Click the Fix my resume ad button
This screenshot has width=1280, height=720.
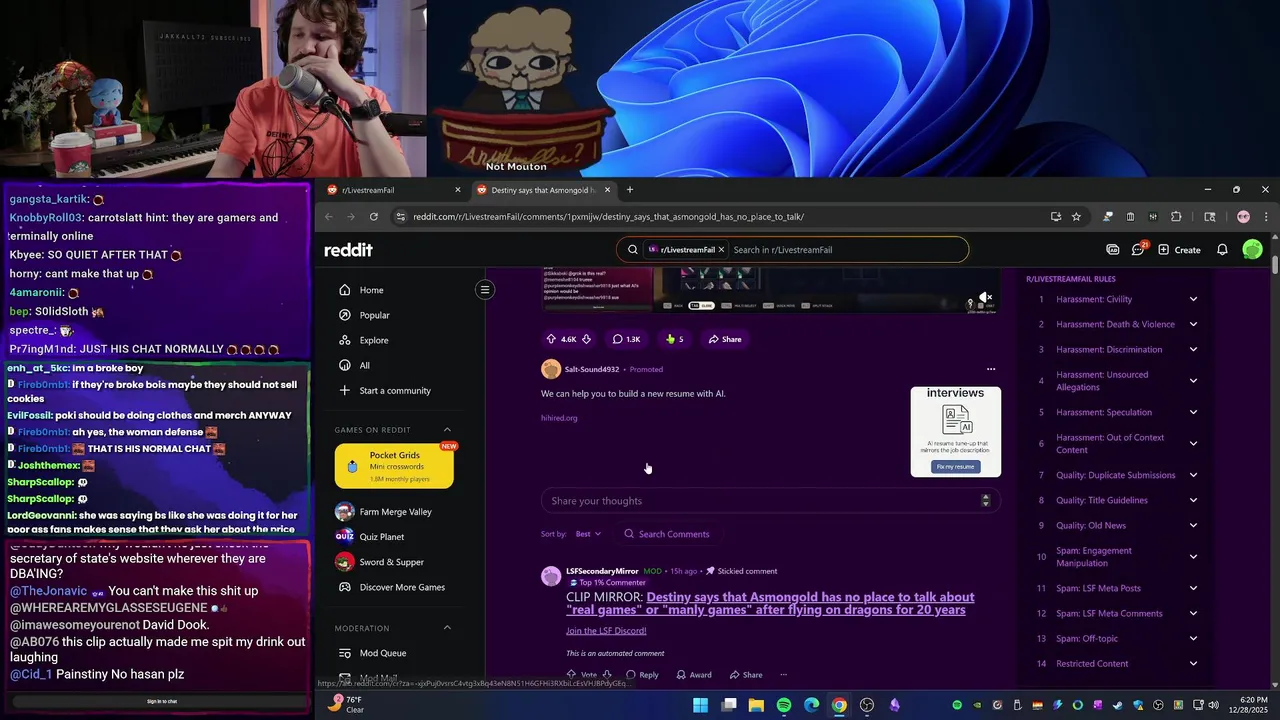[955, 467]
